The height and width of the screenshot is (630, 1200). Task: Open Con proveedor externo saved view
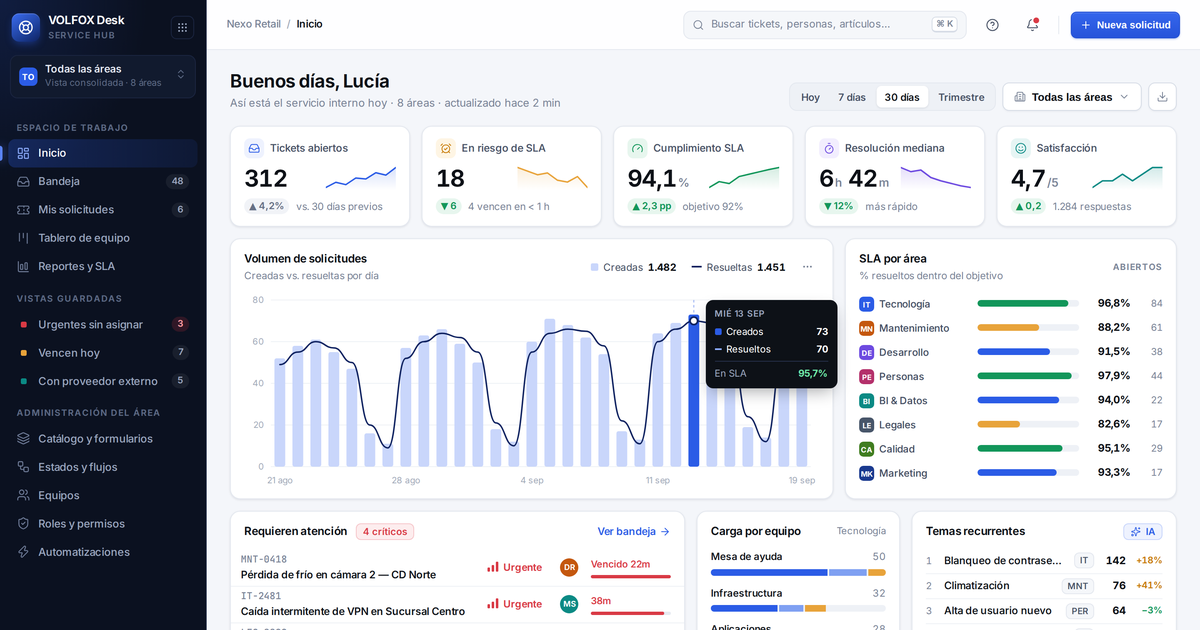103,381
